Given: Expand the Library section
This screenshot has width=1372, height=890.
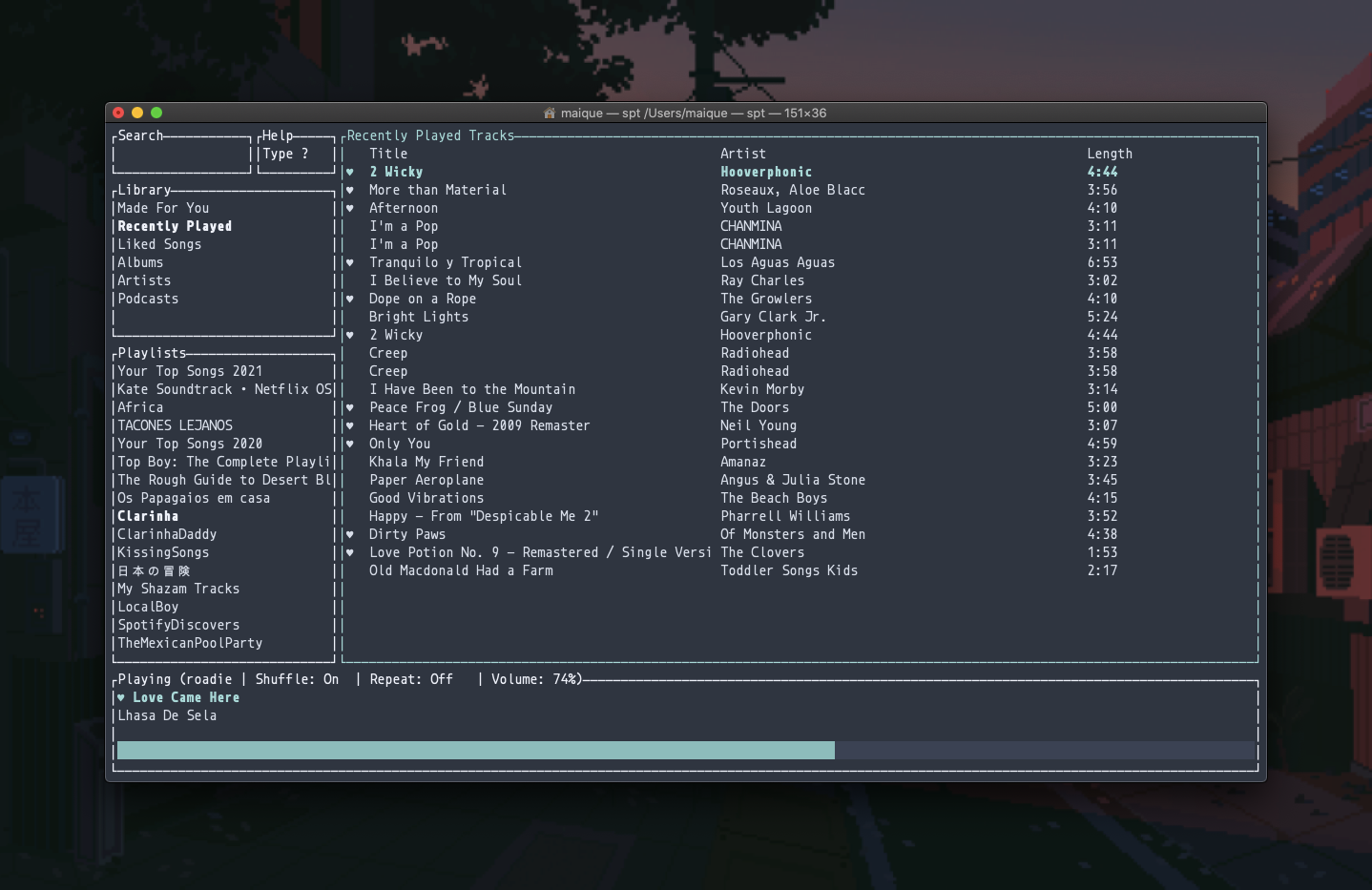Looking at the screenshot, I should coord(143,190).
